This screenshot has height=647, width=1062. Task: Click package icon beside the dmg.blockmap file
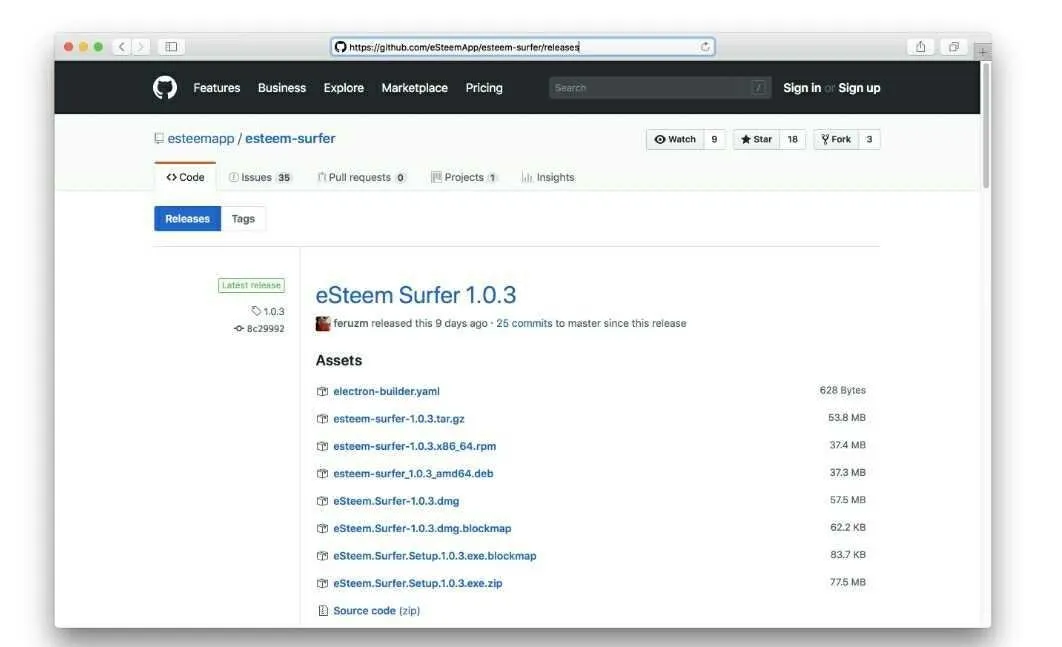(322, 528)
